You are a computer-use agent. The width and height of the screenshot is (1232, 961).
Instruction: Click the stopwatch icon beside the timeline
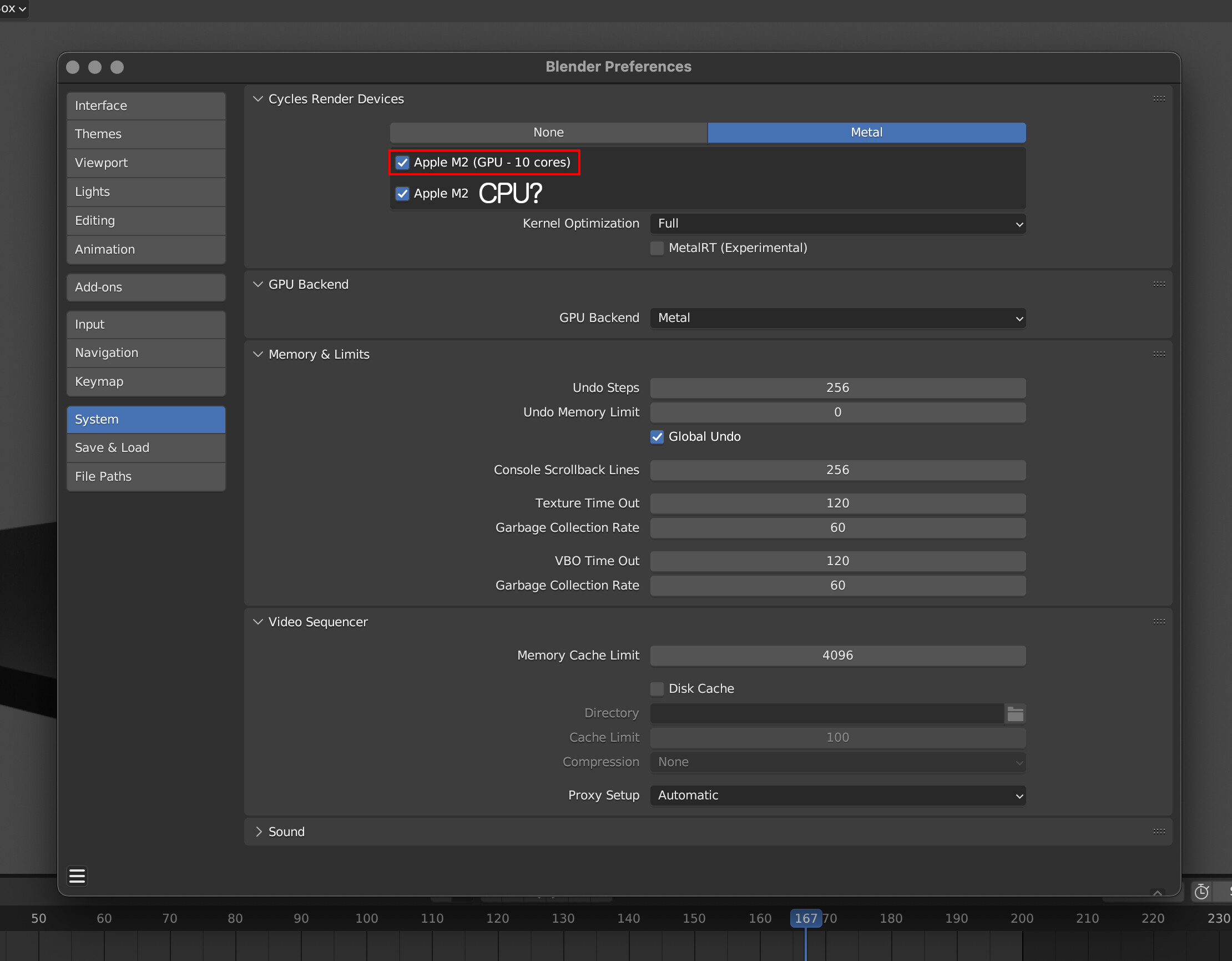tap(1201, 892)
